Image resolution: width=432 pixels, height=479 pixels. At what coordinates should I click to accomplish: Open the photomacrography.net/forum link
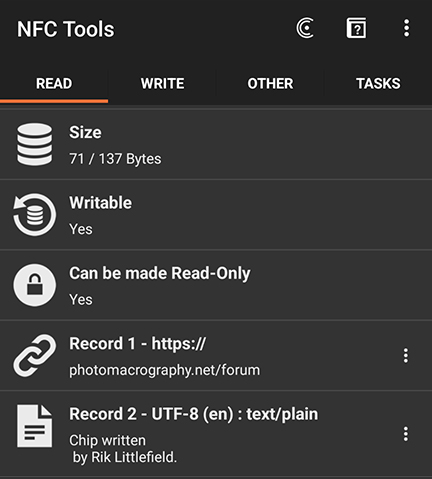pyautogui.click(x=164, y=370)
